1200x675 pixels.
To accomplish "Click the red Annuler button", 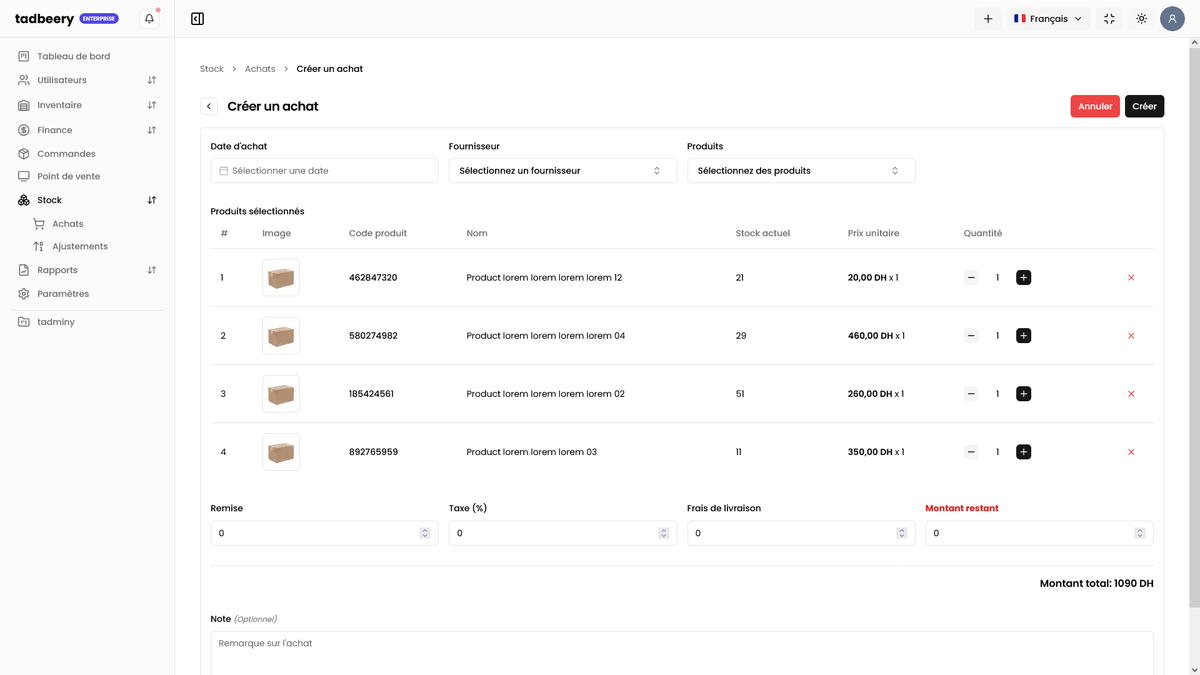I will click(x=1095, y=106).
